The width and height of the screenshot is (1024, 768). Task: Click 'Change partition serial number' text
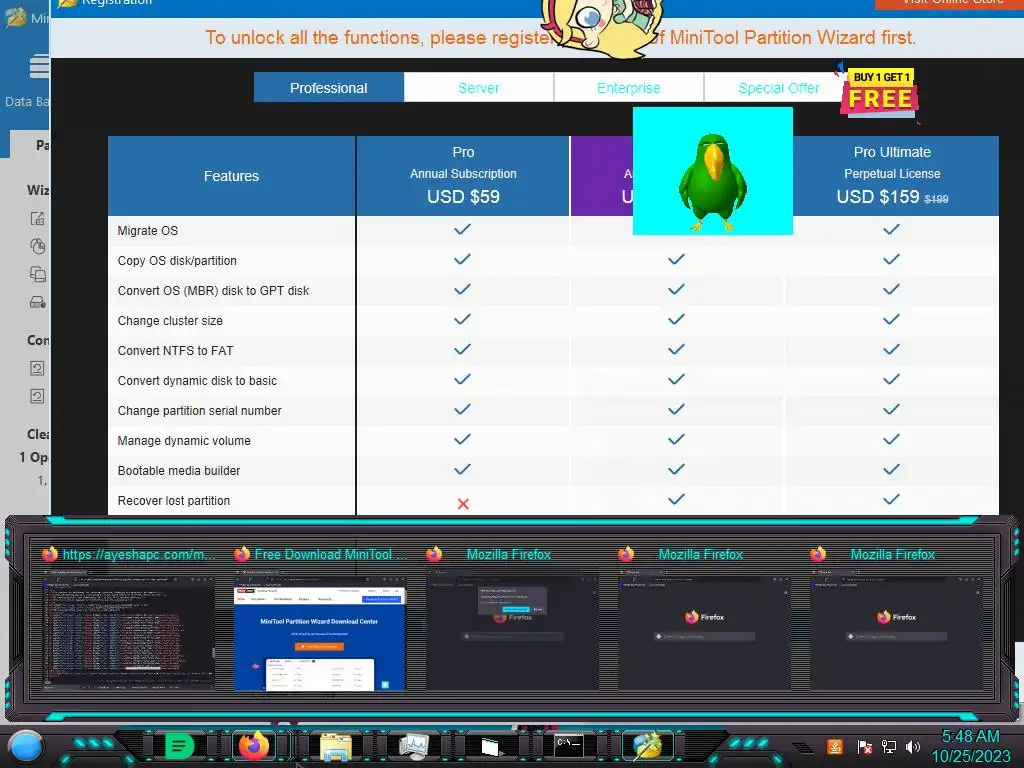click(199, 411)
